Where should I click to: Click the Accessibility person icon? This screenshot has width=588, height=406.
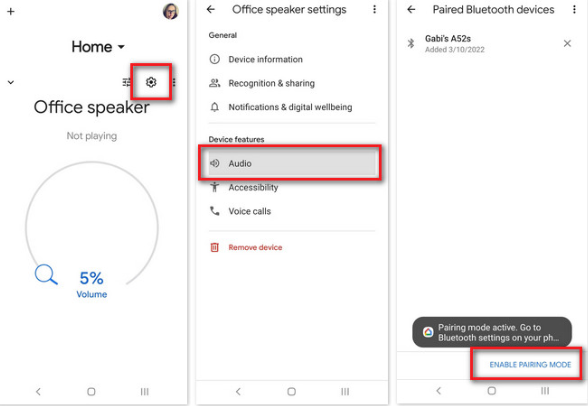click(214, 187)
